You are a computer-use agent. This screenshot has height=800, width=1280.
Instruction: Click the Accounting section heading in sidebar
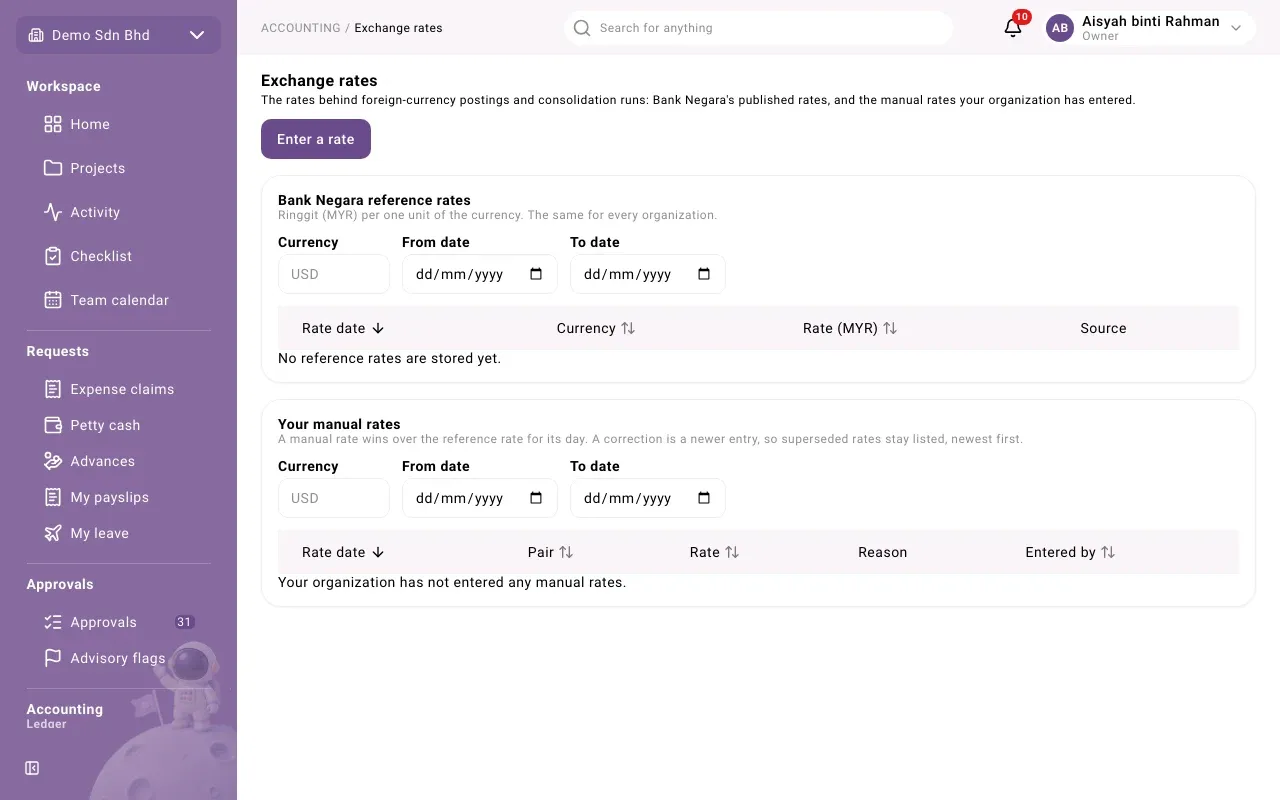65,709
